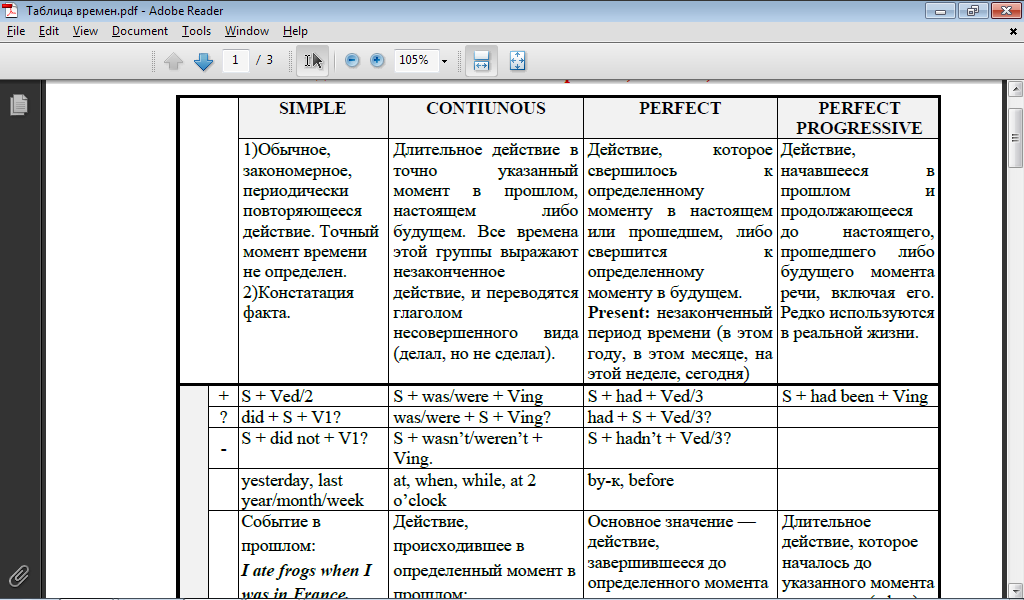The image size is (1024, 600).
Task: Click the page number input field
Action: (235, 60)
